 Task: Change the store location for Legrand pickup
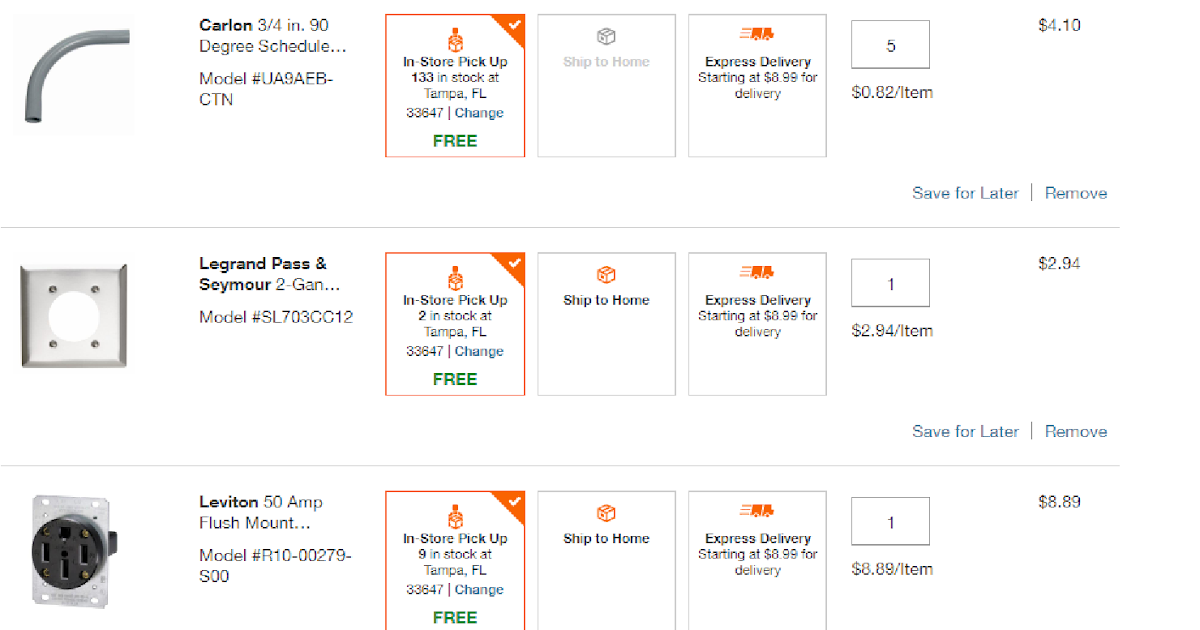point(479,351)
